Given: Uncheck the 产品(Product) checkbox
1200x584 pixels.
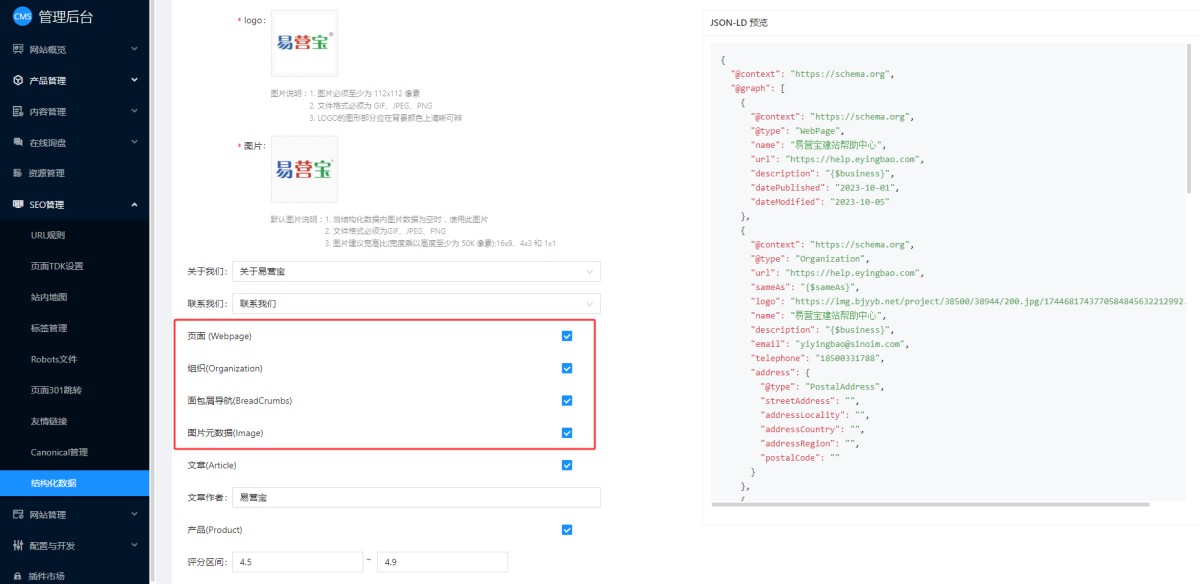Looking at the screenshot, I should (567, 530).
